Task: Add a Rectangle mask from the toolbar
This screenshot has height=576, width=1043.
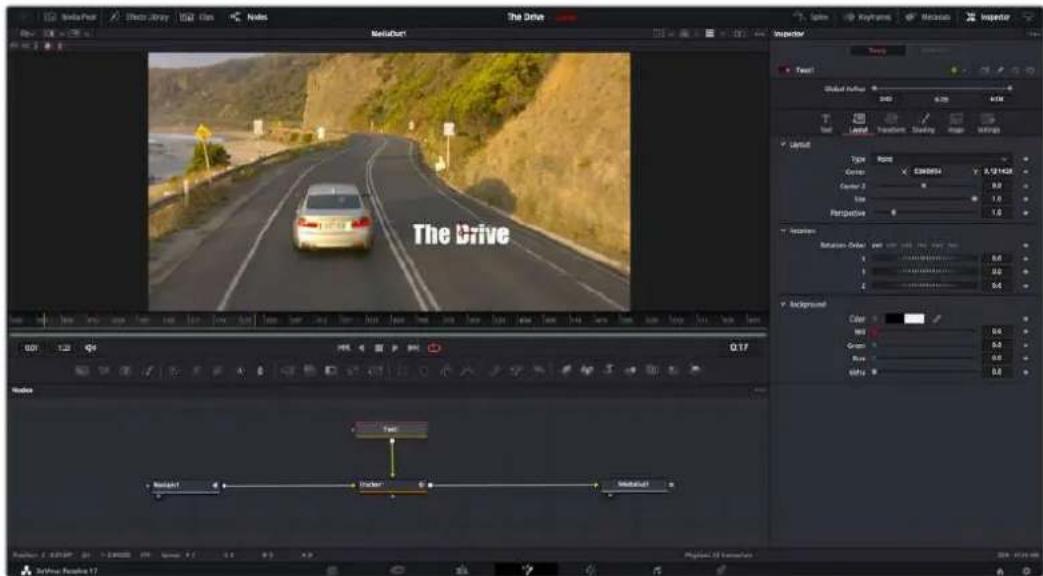Action: click(x=402, y=370)
